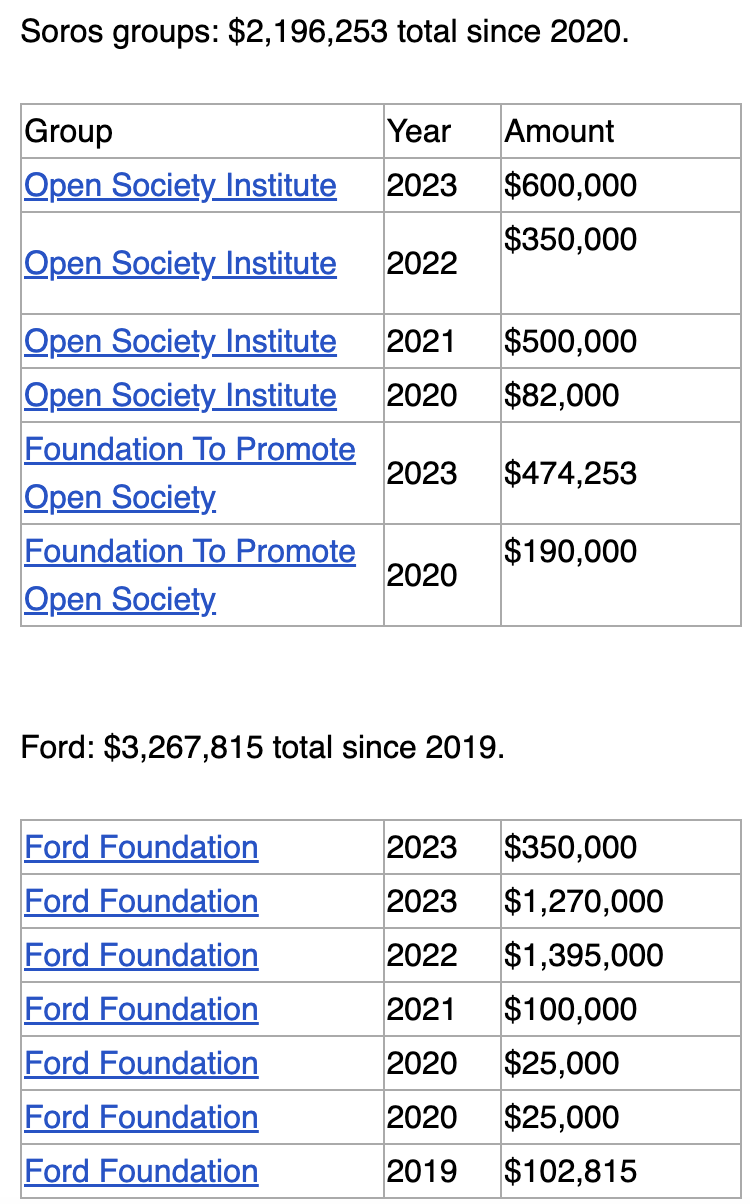750x1204 pixels.
Task: Select the $102,815 amount cell
Action: tap(570, 1171)
